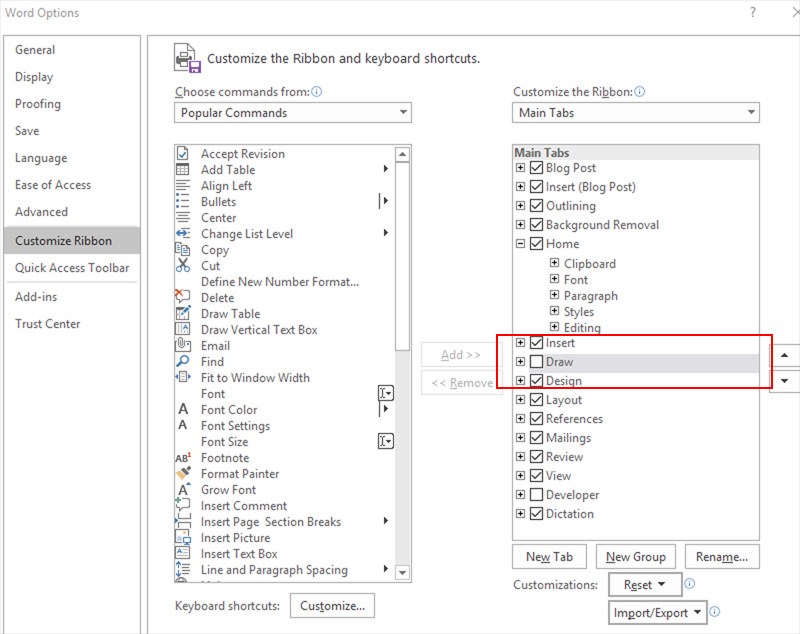Image resolution: width=800 pixels, height=634 pixels.
Task: Go to the Advanced options category
Action: (42, 212)
